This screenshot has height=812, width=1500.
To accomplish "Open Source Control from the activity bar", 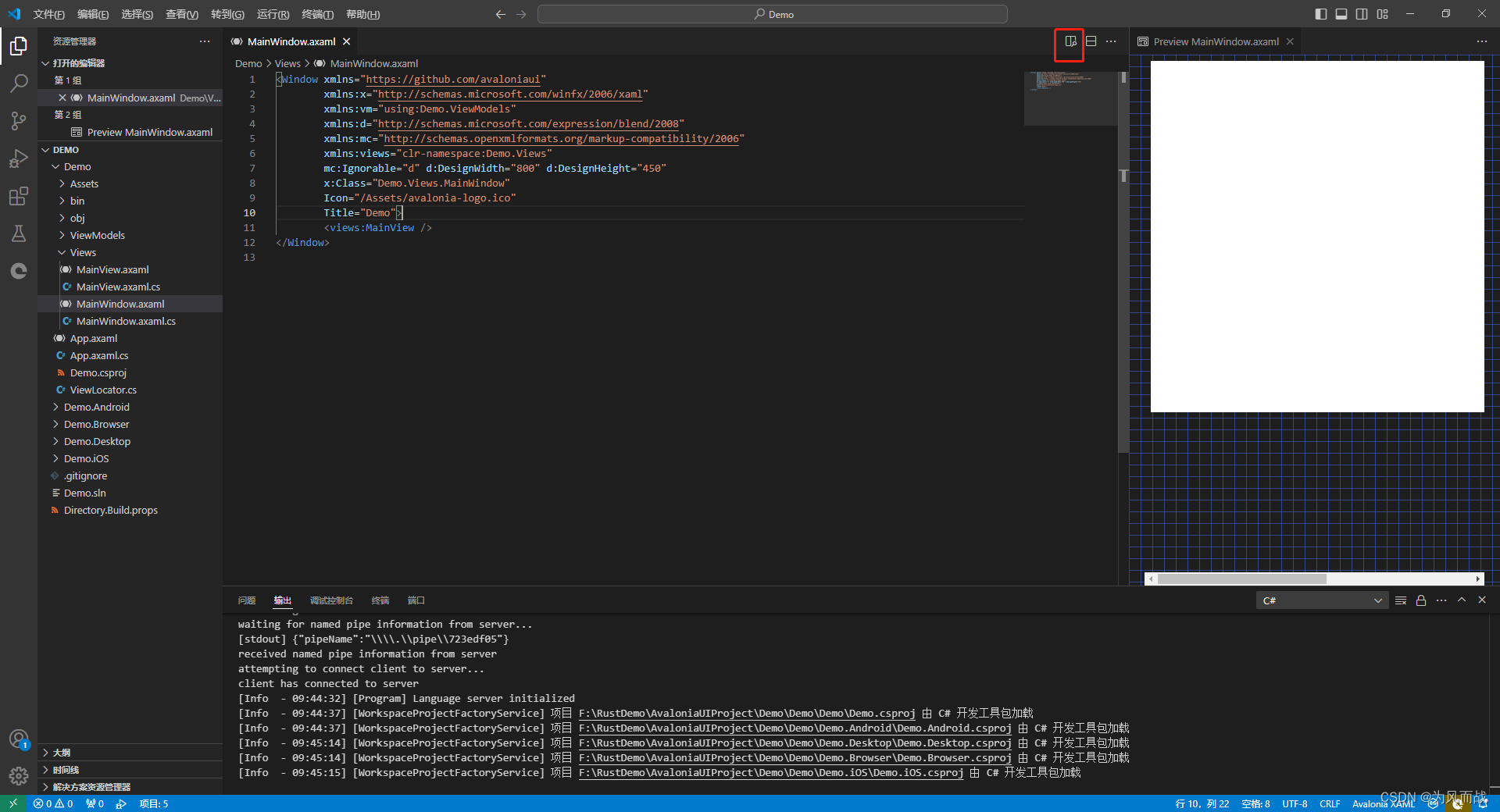I will (x=18, y=121).
